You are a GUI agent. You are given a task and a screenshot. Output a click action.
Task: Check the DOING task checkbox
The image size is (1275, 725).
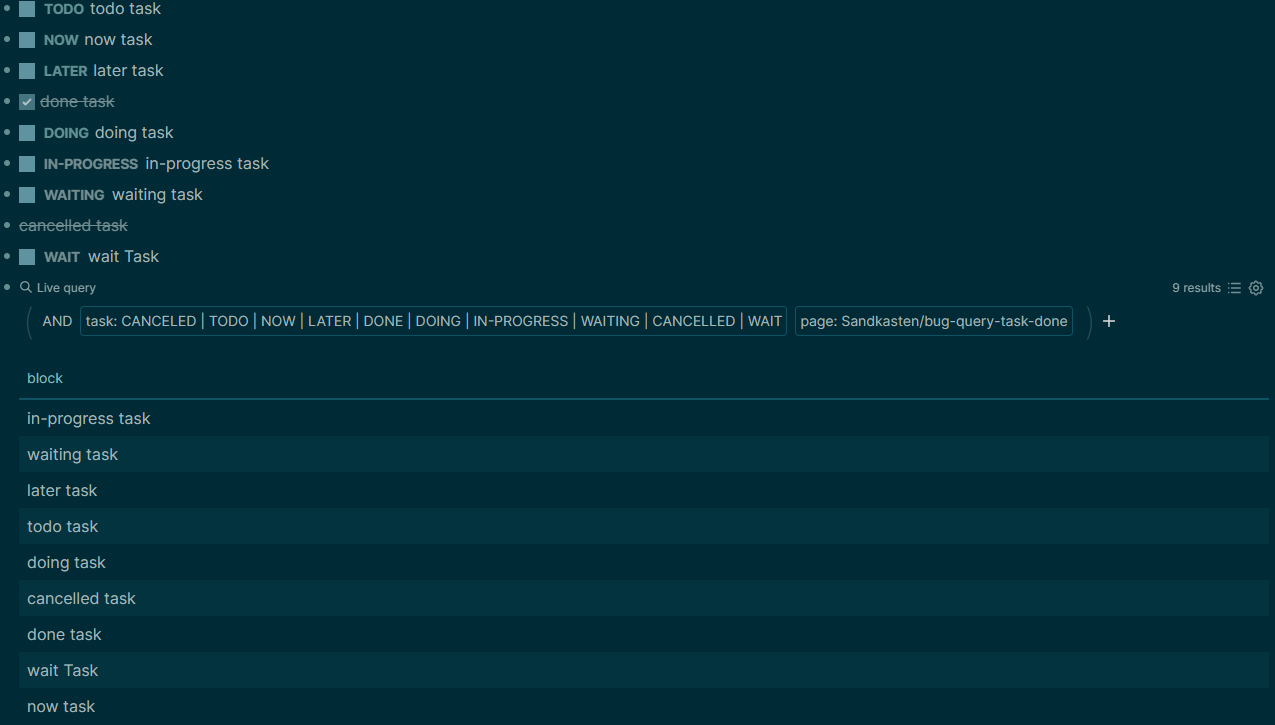click(26, 132)
